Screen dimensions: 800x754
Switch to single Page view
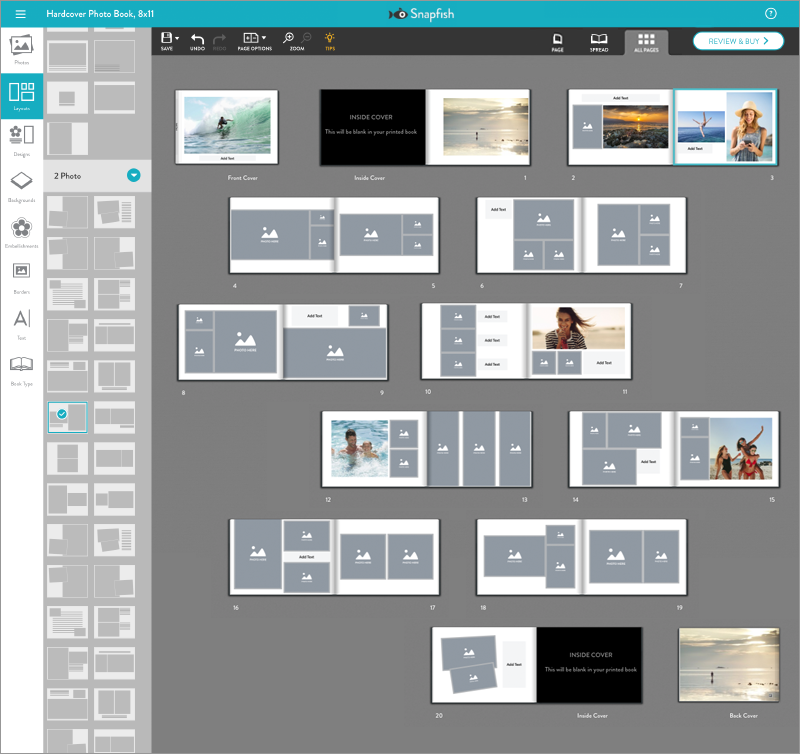coord(557,41)
